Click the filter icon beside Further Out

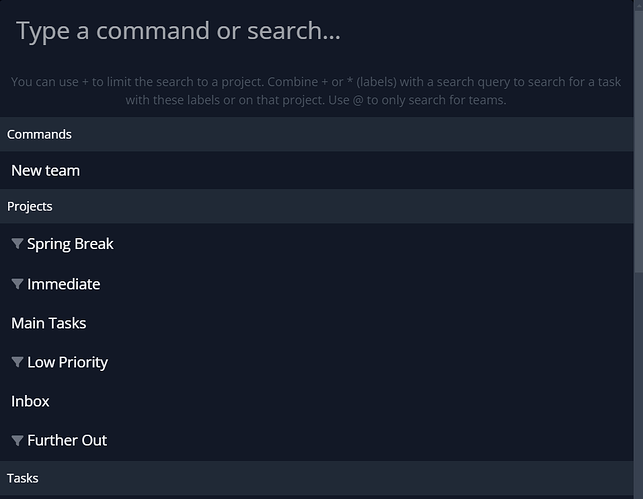(17, 440)
